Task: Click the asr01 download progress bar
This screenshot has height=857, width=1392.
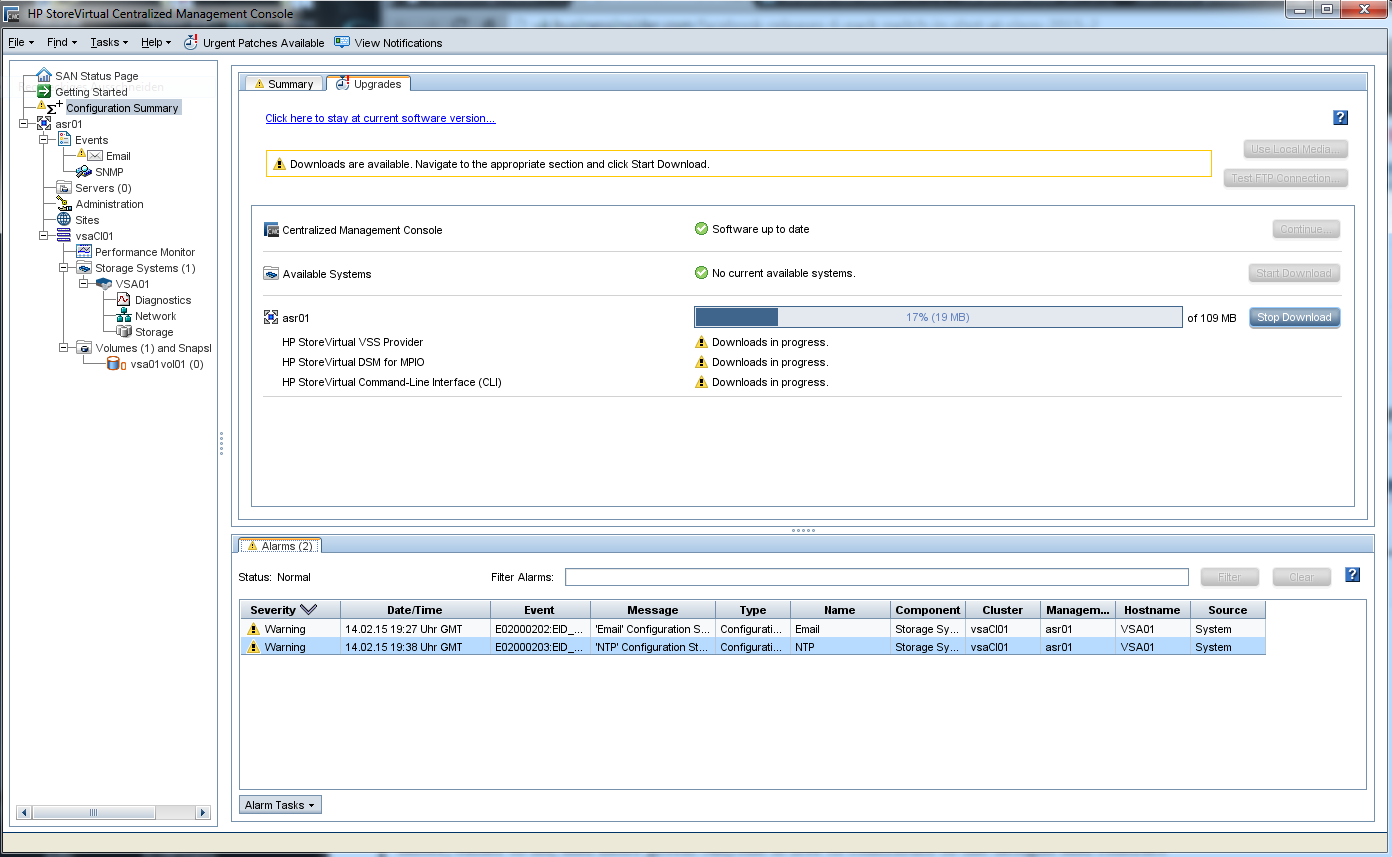Action: (937, 317)
